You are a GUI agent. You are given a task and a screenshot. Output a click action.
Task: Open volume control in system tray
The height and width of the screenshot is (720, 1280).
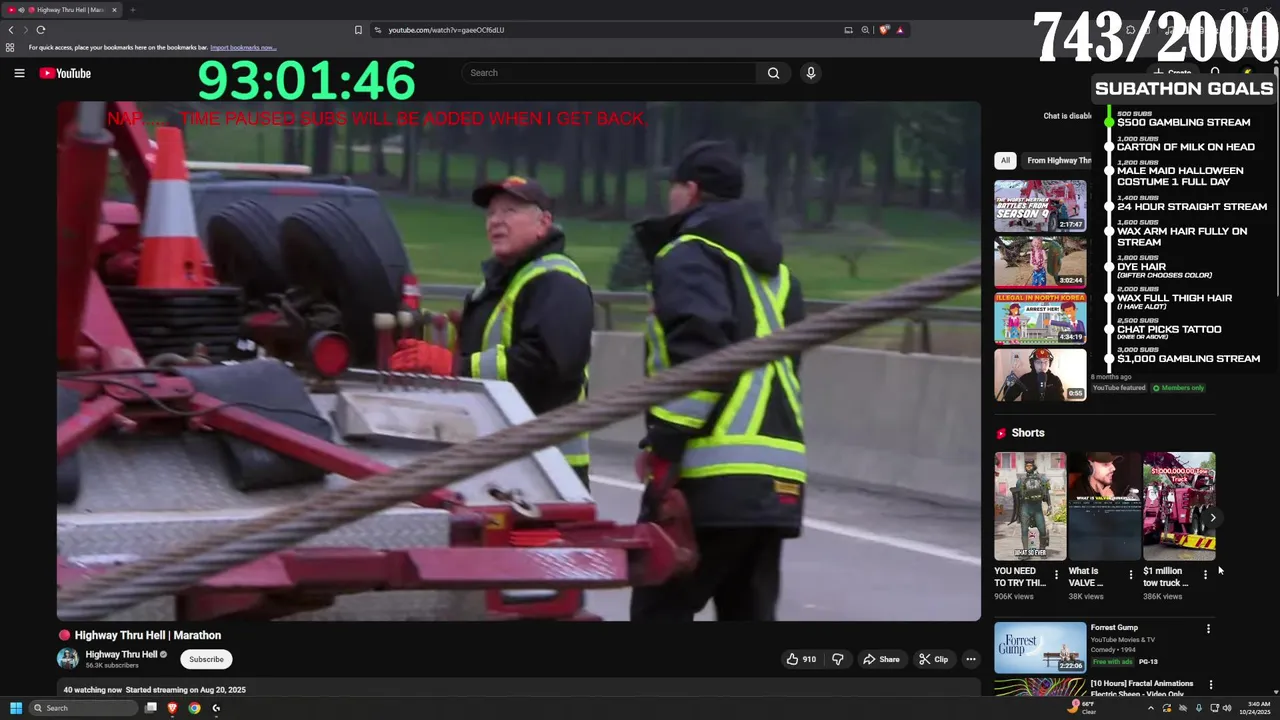point(1227,708)
